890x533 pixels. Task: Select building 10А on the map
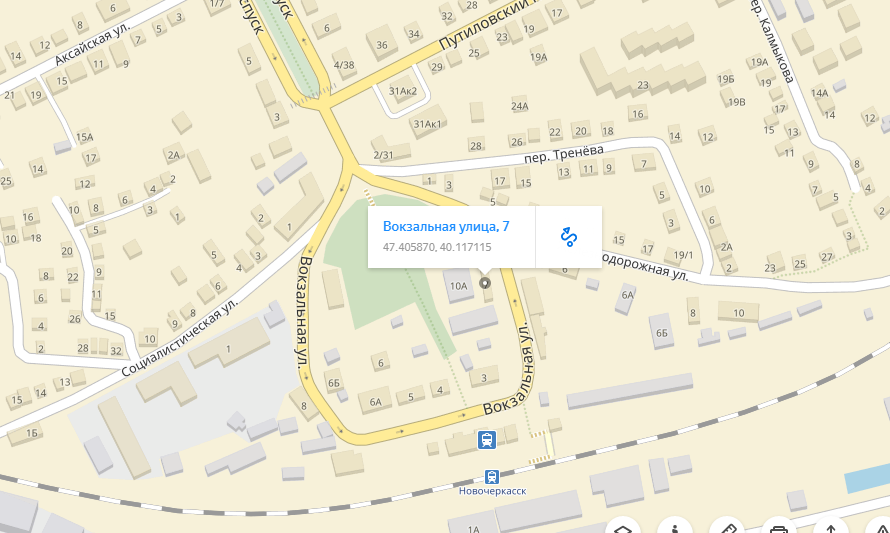tap(458, 286)
